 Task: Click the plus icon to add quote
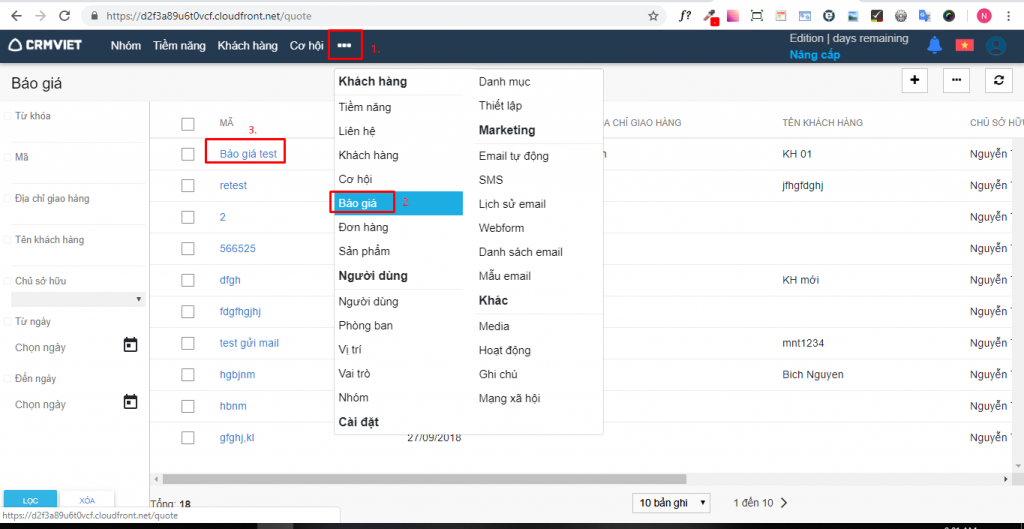click(x=915, y=80)
